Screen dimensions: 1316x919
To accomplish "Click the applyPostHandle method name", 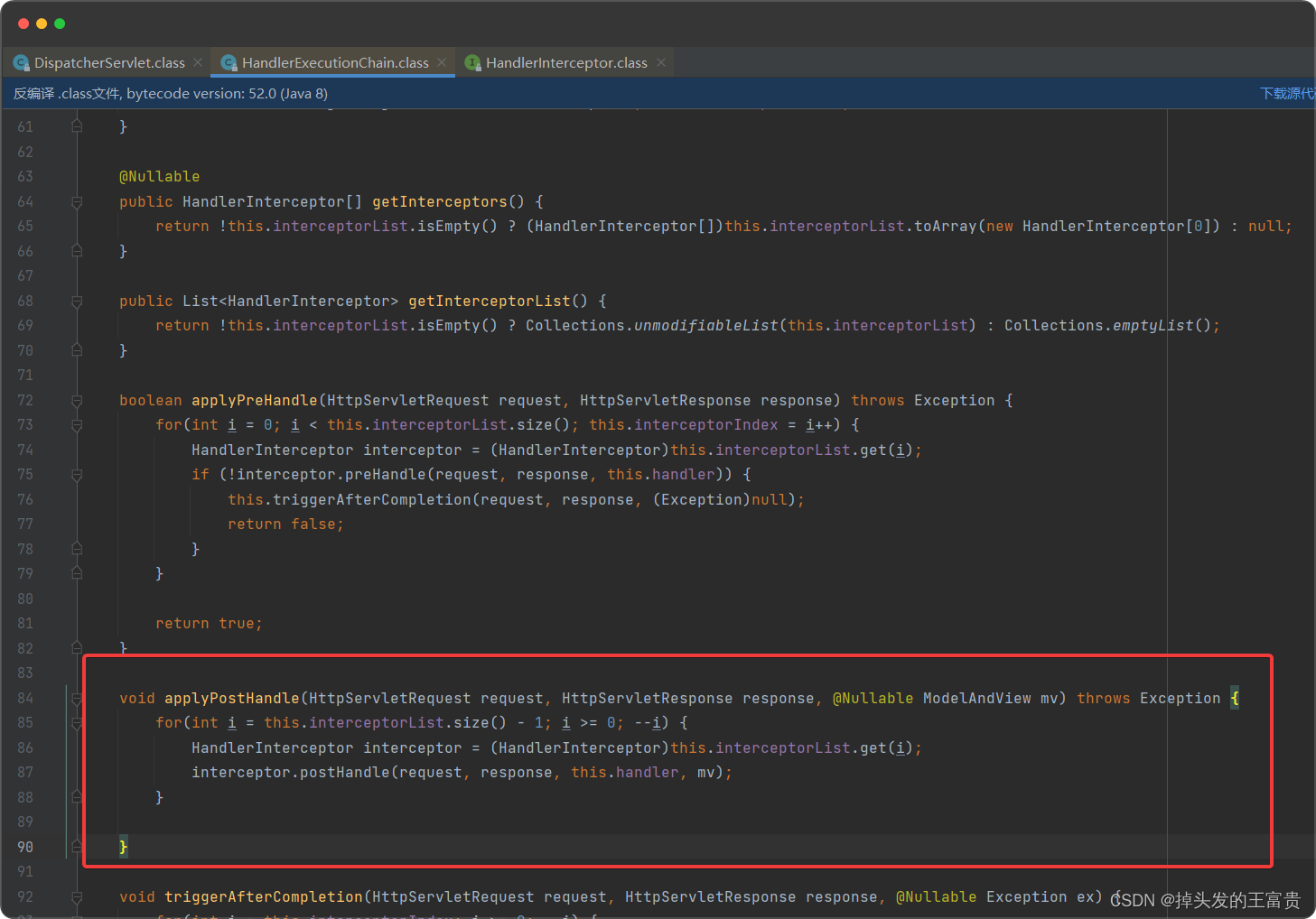I will (232, 698).
